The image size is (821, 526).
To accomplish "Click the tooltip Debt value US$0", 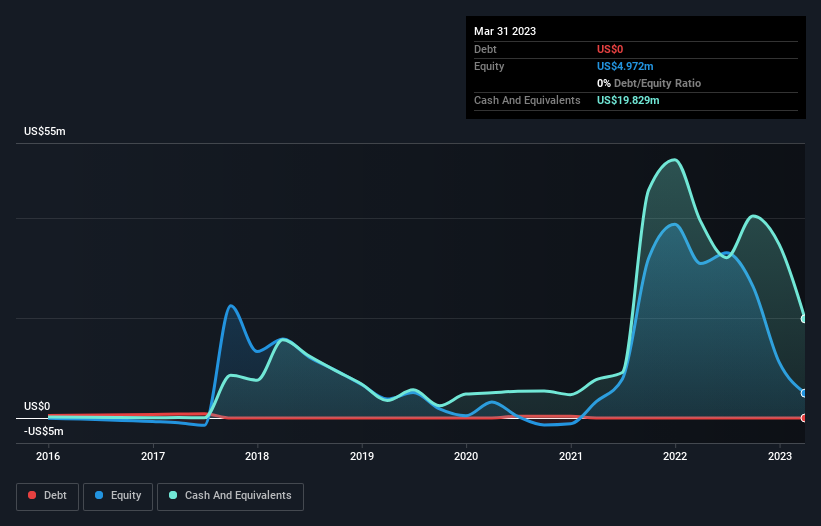I will (610, 49).
